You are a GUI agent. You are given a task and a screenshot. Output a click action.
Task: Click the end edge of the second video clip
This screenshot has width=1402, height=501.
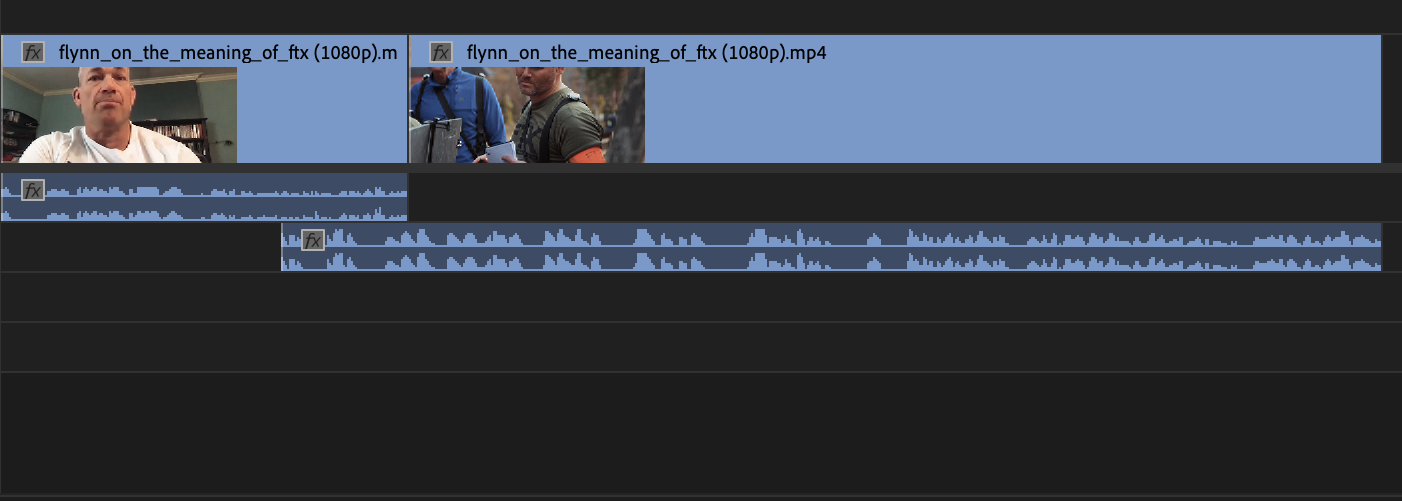(1381, 99)
